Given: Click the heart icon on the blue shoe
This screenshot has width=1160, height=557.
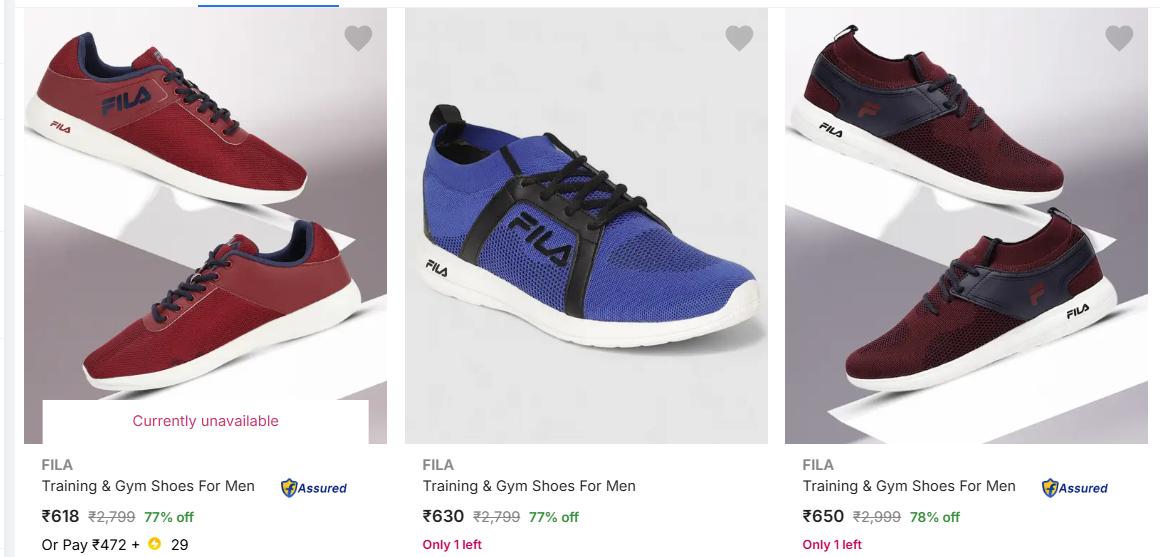Looking at the screenshot, I should click(739, 38).
